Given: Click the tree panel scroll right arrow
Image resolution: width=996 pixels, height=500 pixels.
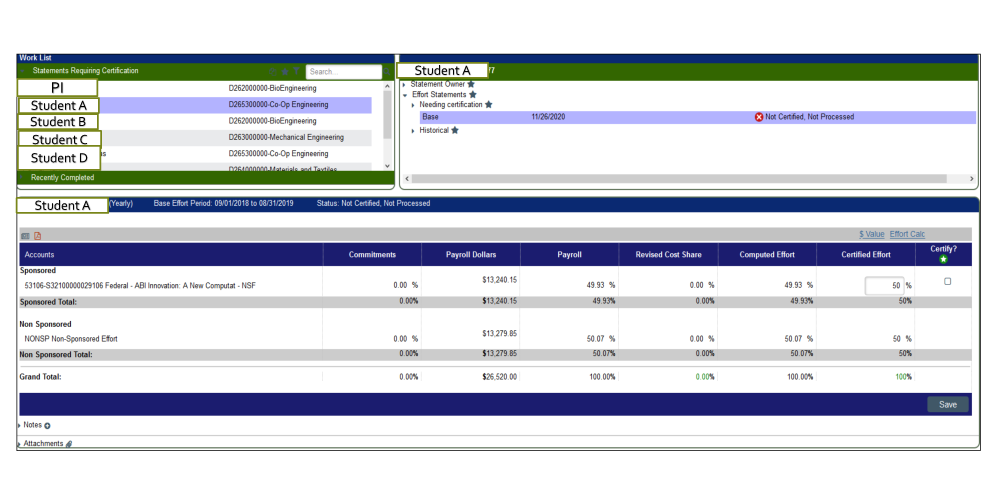Looking at the screenshot, I should 971,179.
